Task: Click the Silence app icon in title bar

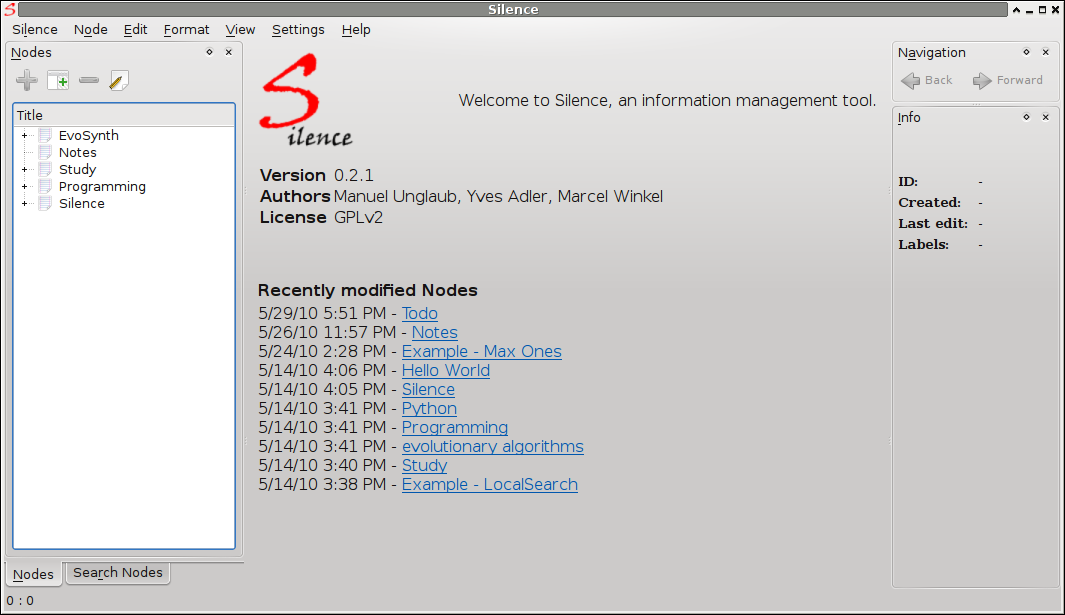Action: (10, 10)
